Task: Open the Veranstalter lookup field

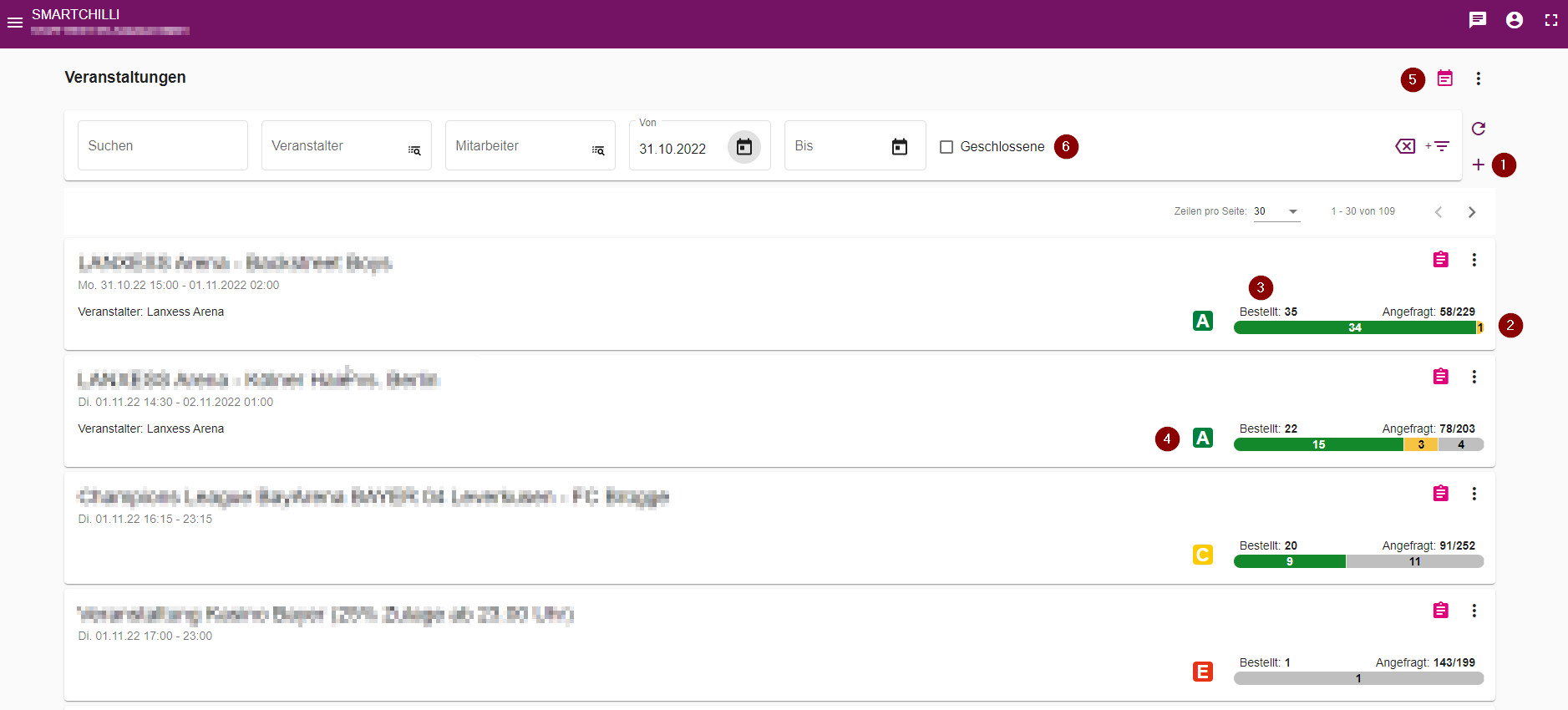Action: (346, 145)
